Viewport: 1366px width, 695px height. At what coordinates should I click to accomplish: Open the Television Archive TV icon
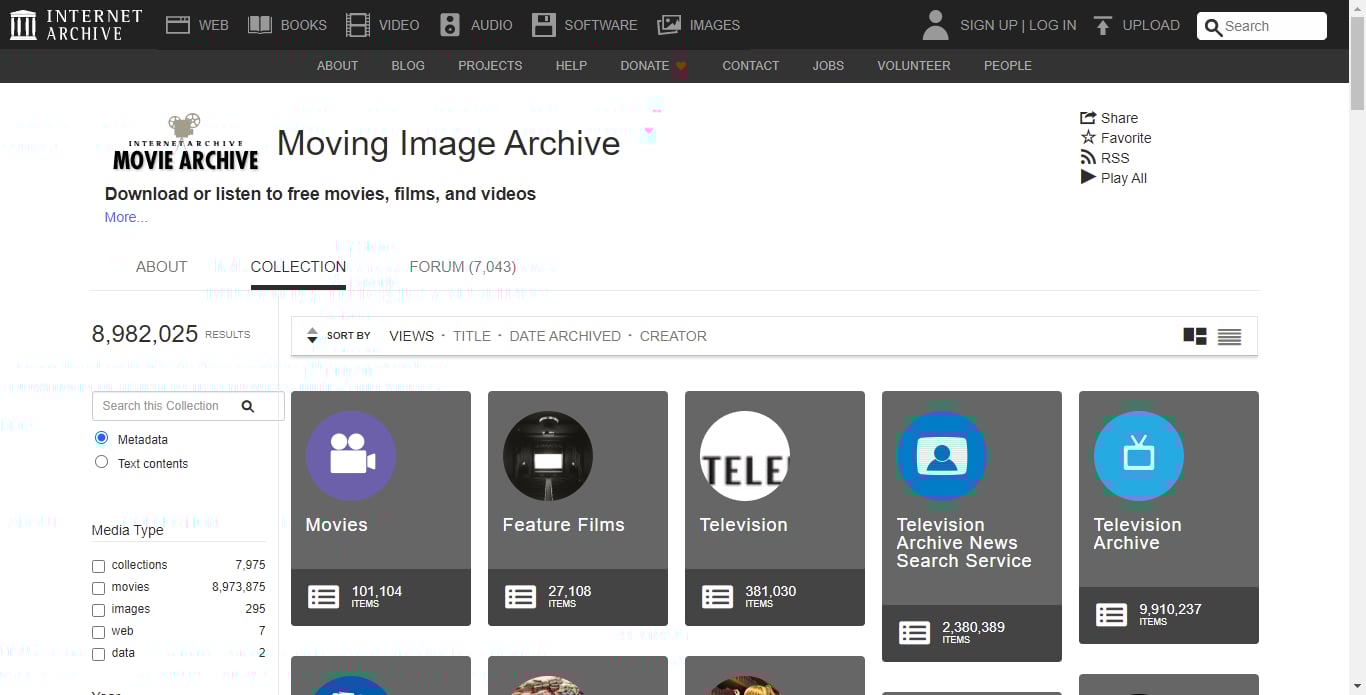click(x=1139, y=456)
